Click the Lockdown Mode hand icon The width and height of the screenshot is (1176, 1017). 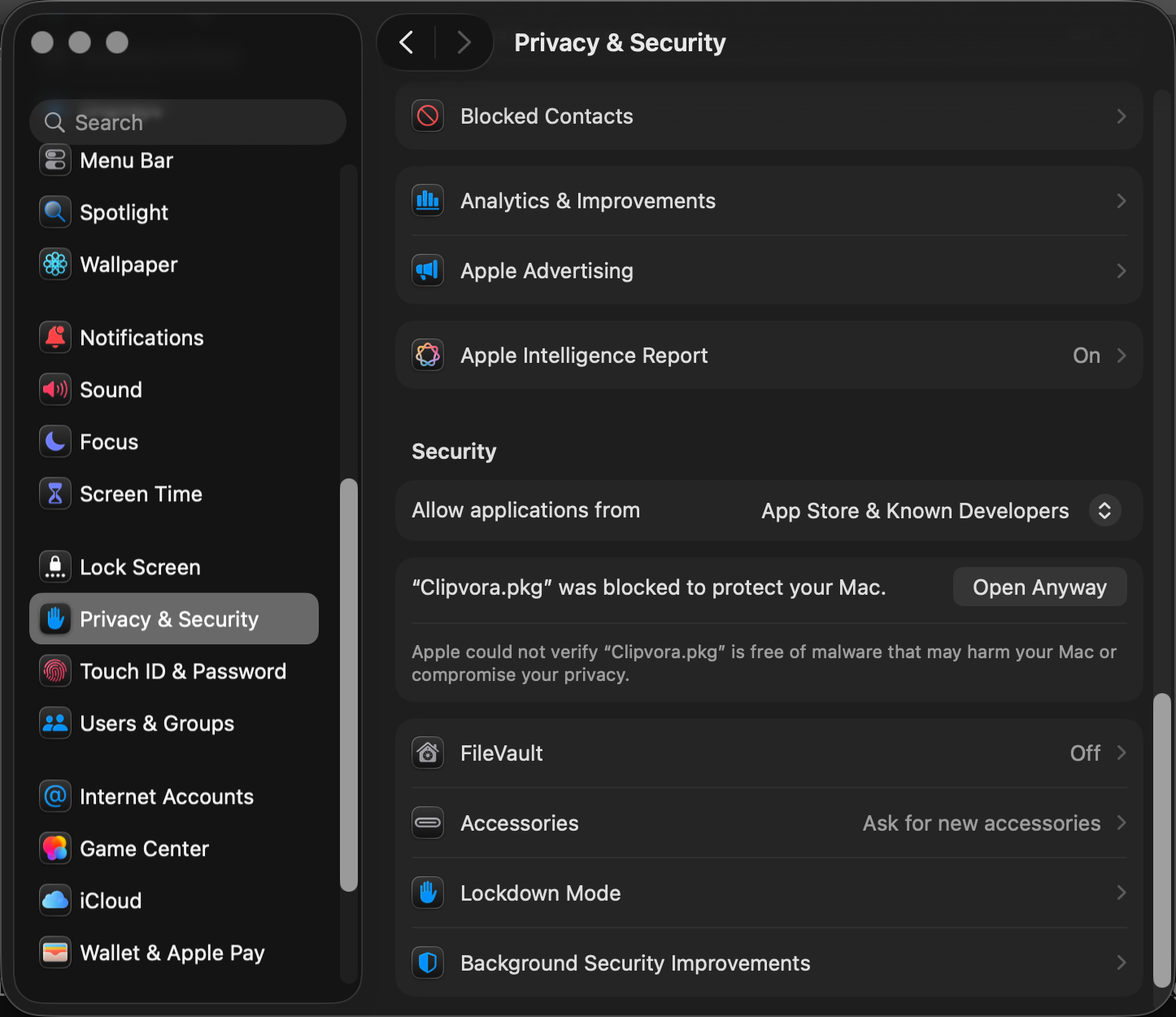pyautogui.click(x=428, y=893)
